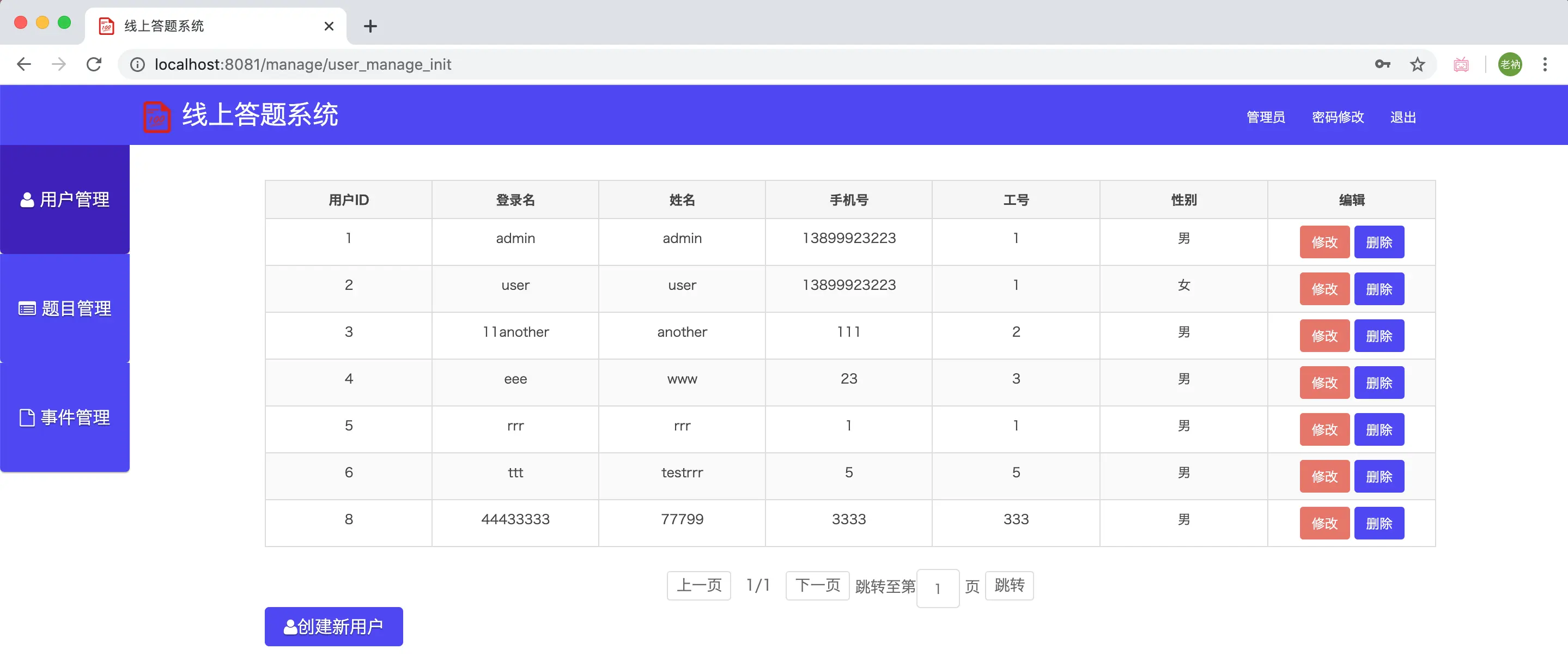Go back with the browser back arrow

(x=24, y=64)
